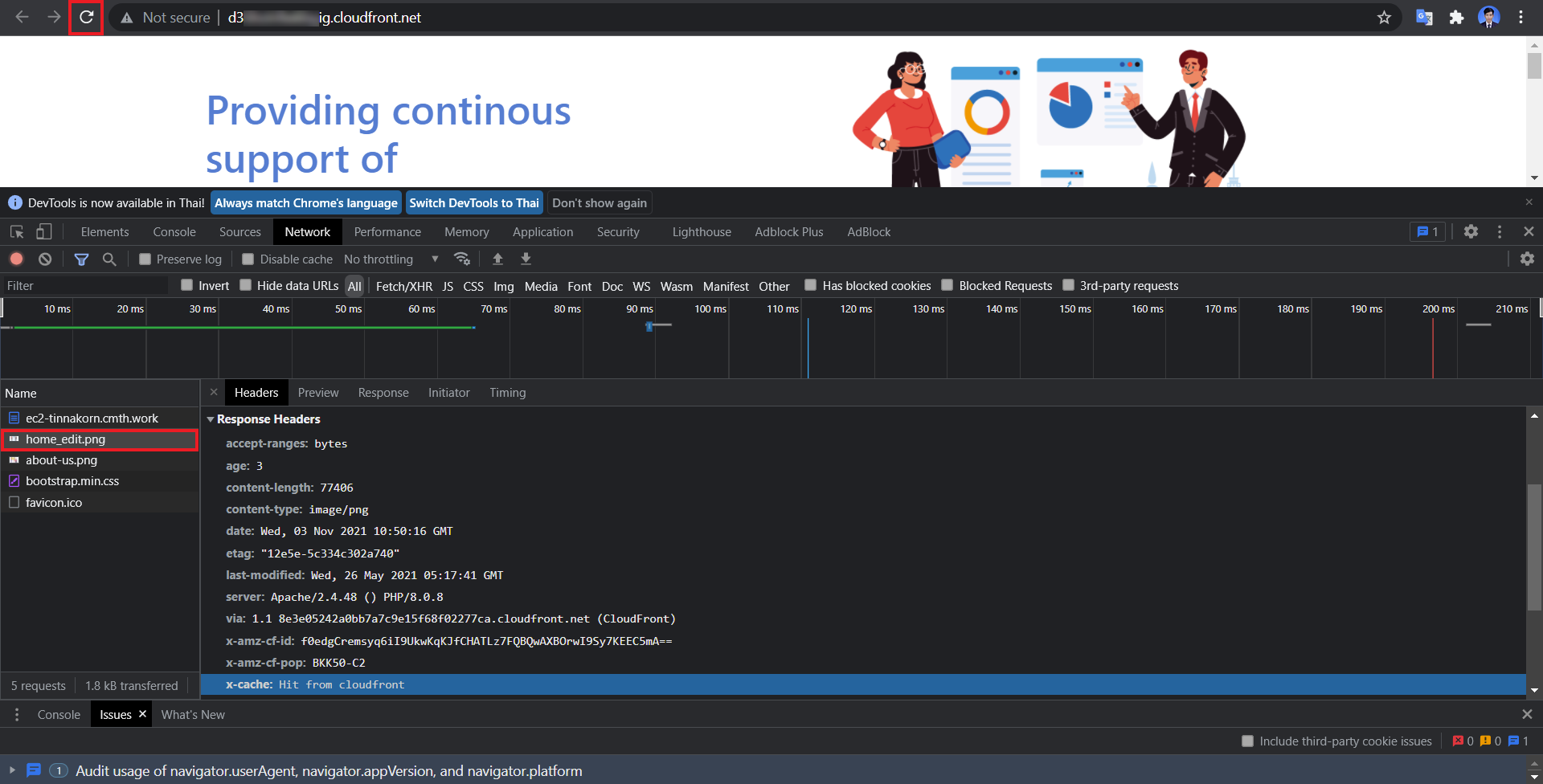Open network conditions panel
The image size is (1543, 784).
(462, 259)
